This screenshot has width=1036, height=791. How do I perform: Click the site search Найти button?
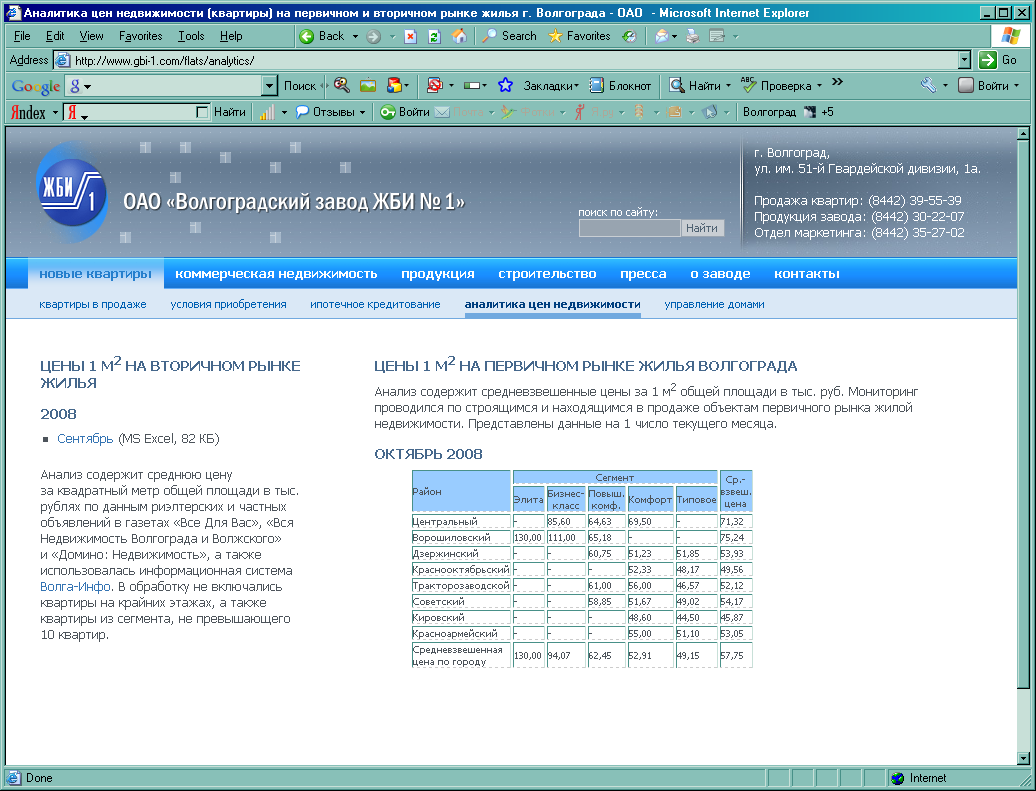[x=702, y=228]
